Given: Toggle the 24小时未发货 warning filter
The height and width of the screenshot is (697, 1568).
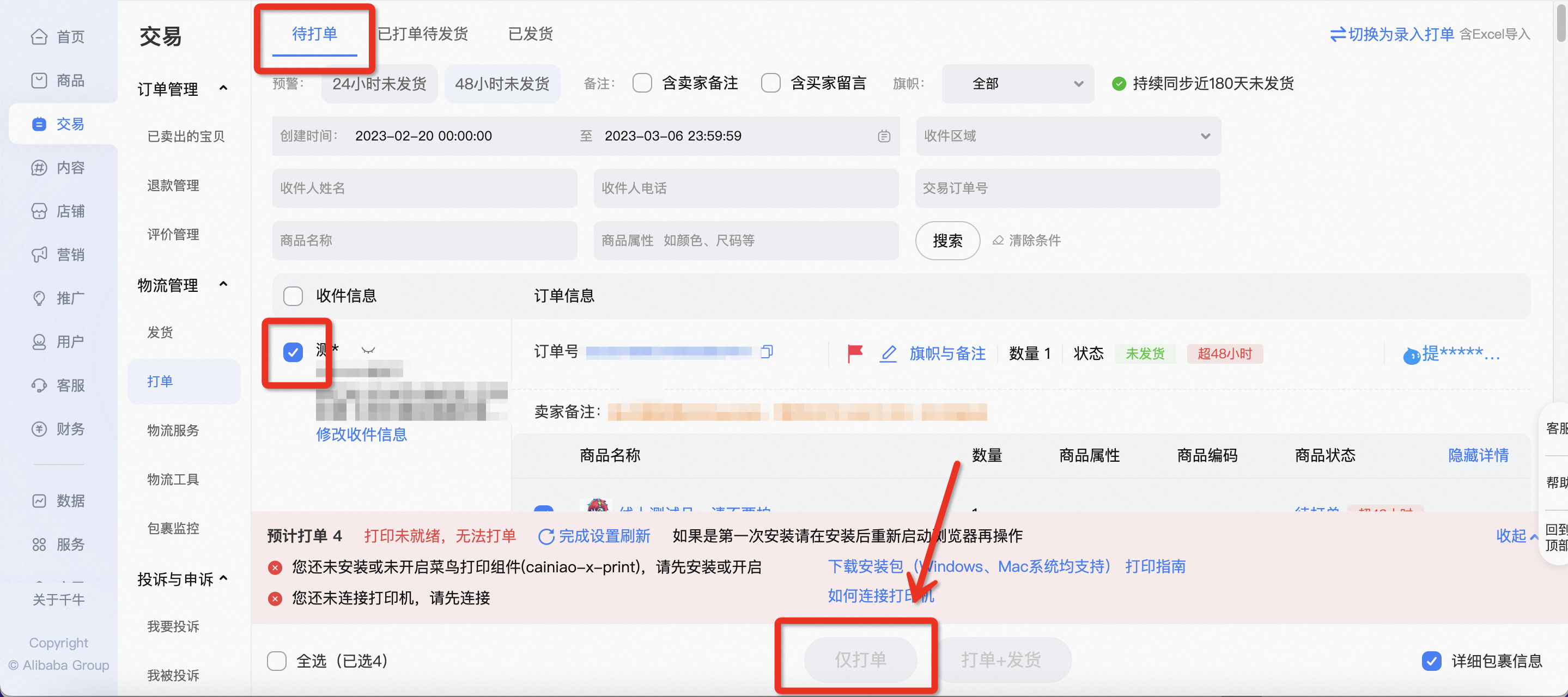Looking at the screenshot, I should [x=379, y=84].
